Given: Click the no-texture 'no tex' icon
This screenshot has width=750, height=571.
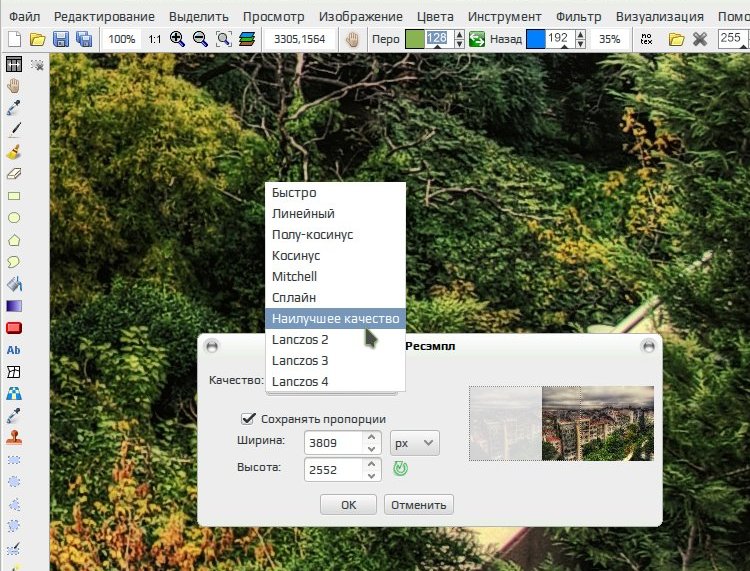Looking at the screenshot, I should 646,39.
